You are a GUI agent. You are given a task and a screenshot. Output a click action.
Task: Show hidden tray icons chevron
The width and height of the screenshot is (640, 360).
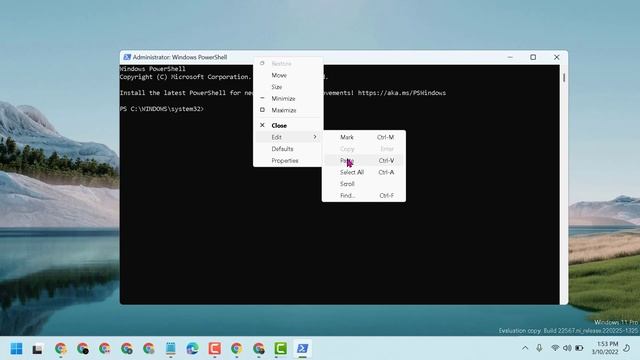(525, 348)
